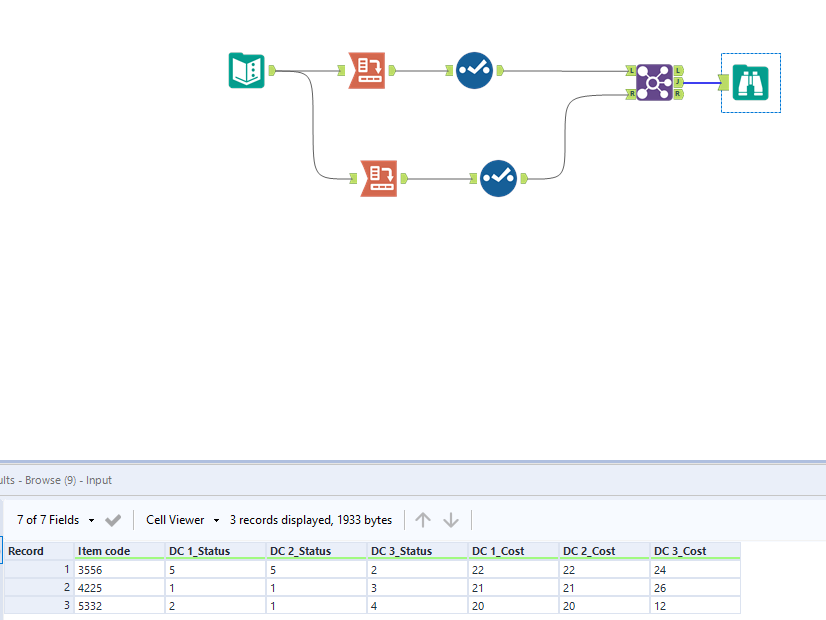Expand the "7 of 7 Fields" dropdown
826x620 pixels.
point(47,520)
